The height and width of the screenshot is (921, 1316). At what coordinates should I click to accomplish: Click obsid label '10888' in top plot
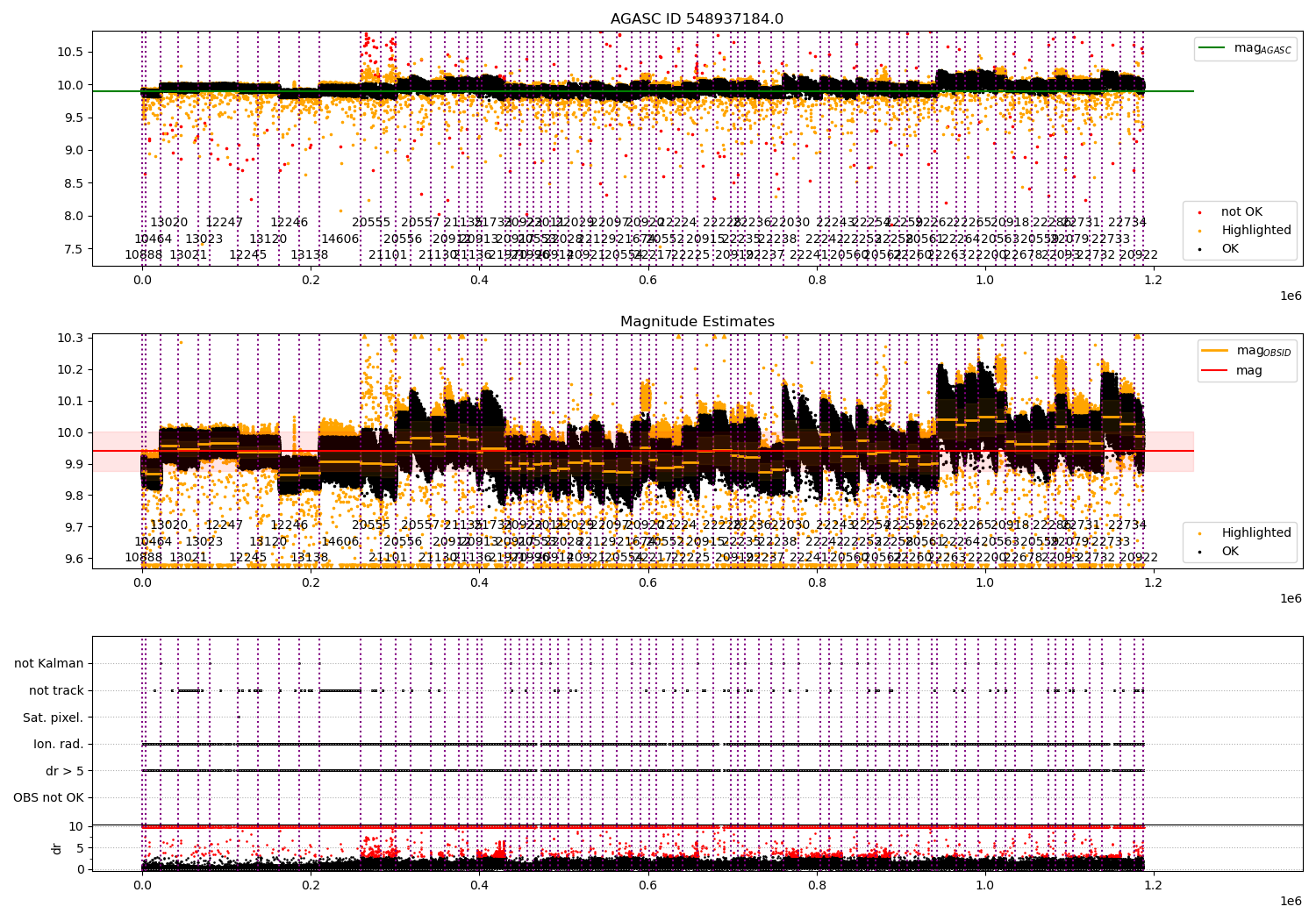(x=143, y=255)
